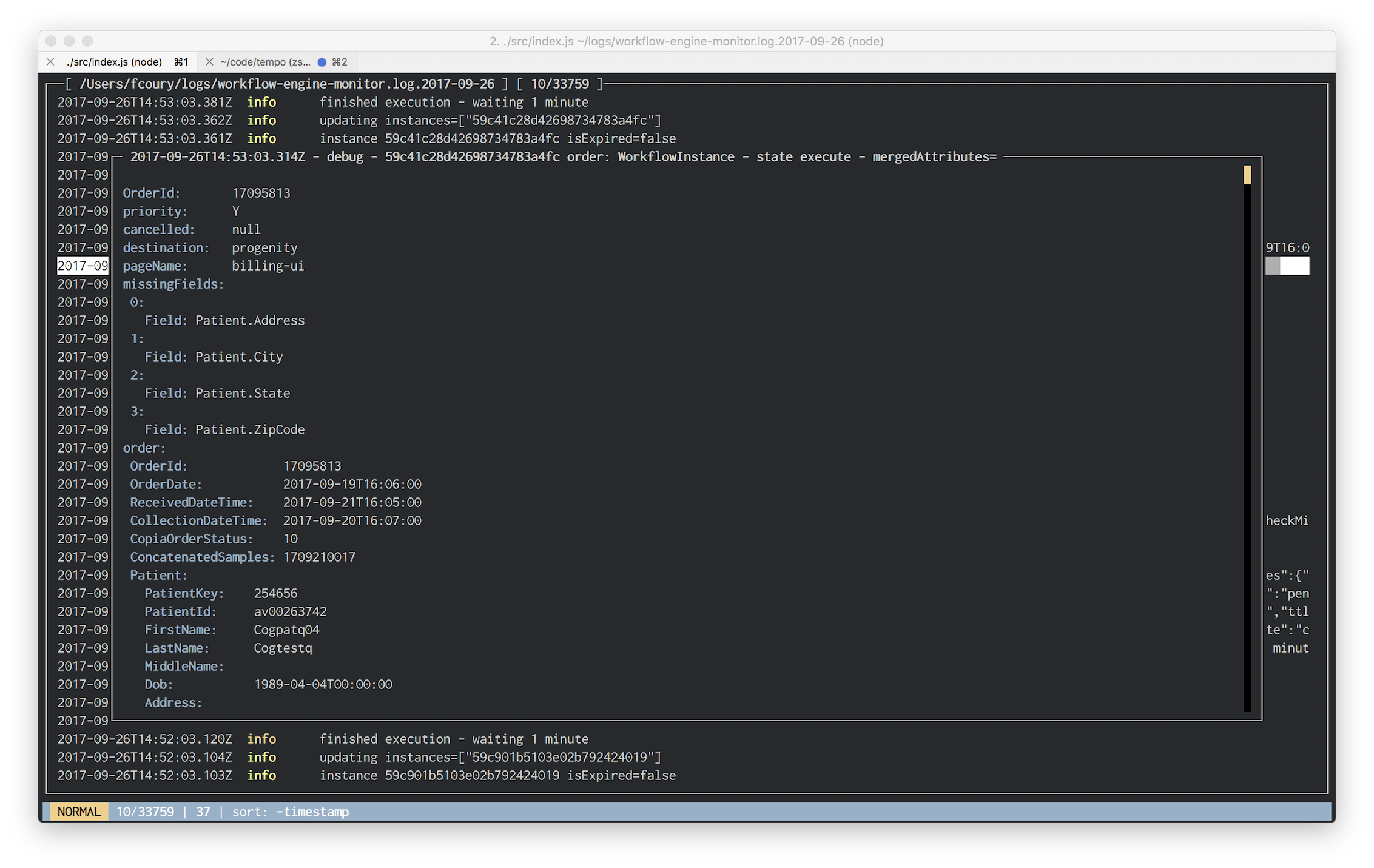Viewport: 1374px width, 868px height.
Task: Click the missingFields index 0: key
Action: point(137,302)
